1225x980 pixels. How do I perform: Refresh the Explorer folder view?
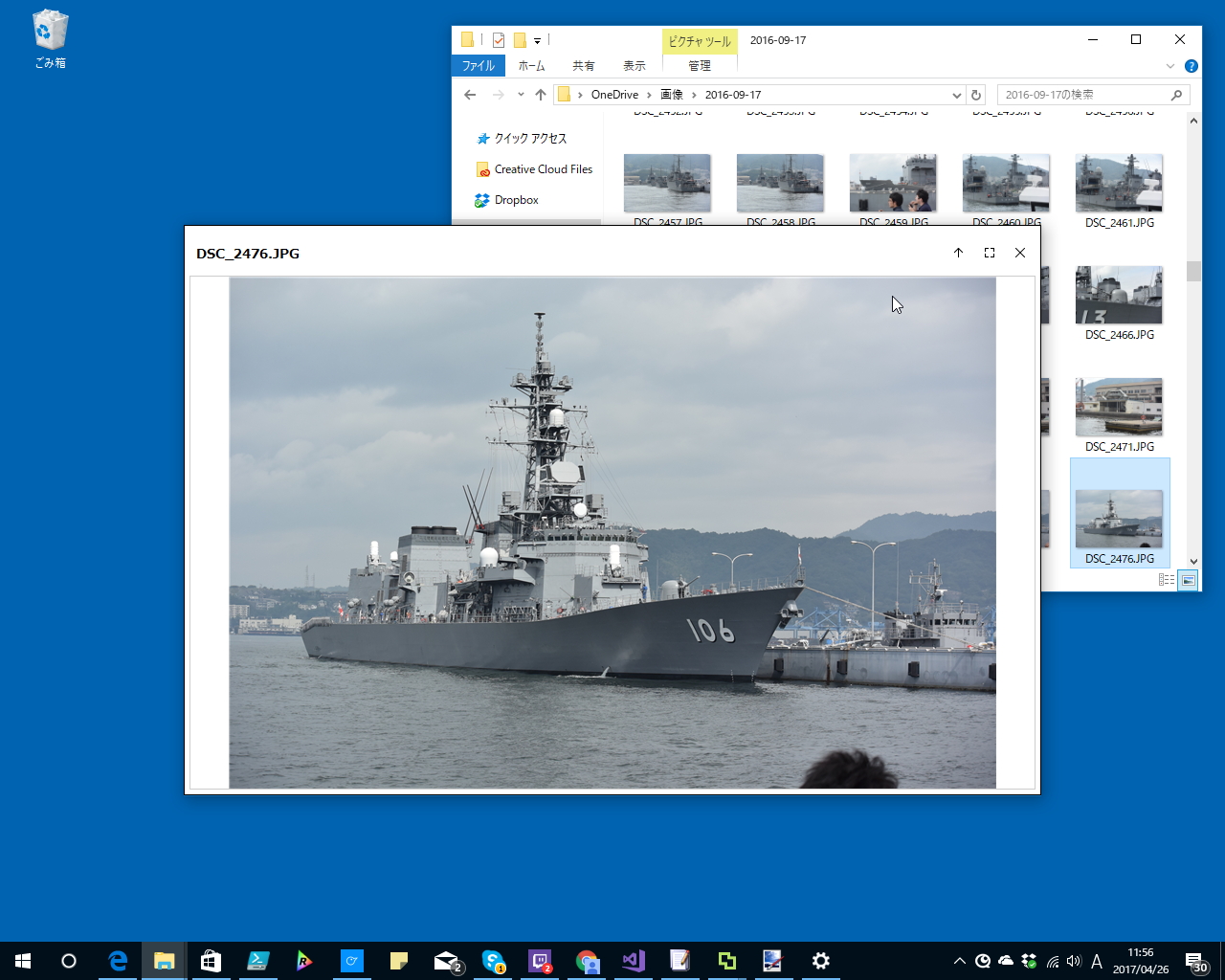point(976,95)
